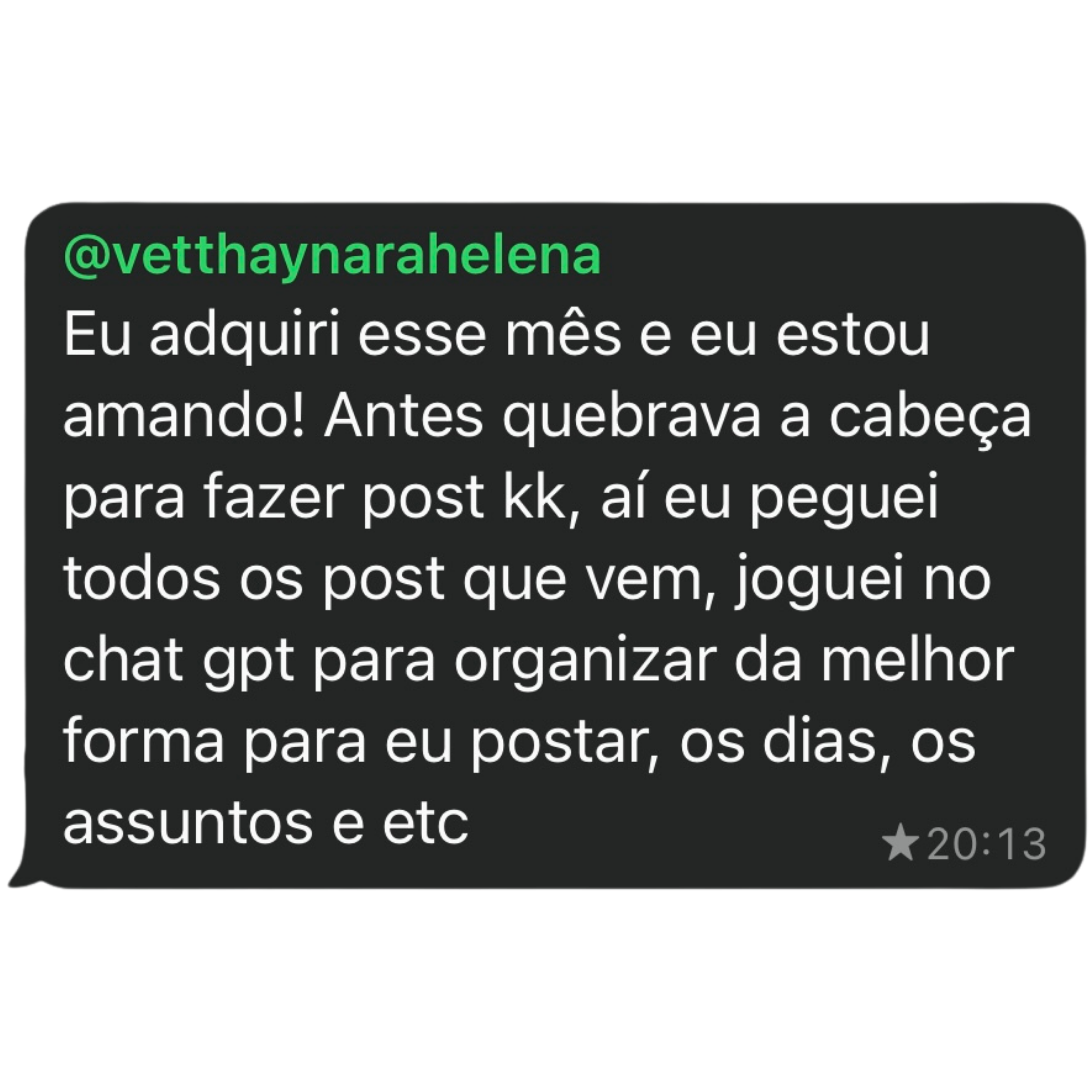Open sender @vetthaynarahelena's profile name
The width and height of the screenshot is (1092, 1092).
click(x=332, y=256)
